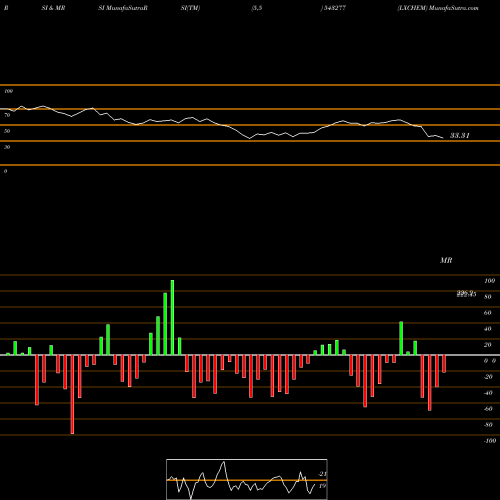Click the RSI axis label 50
This screenshot has width=500, height=500.
point(7,131)
